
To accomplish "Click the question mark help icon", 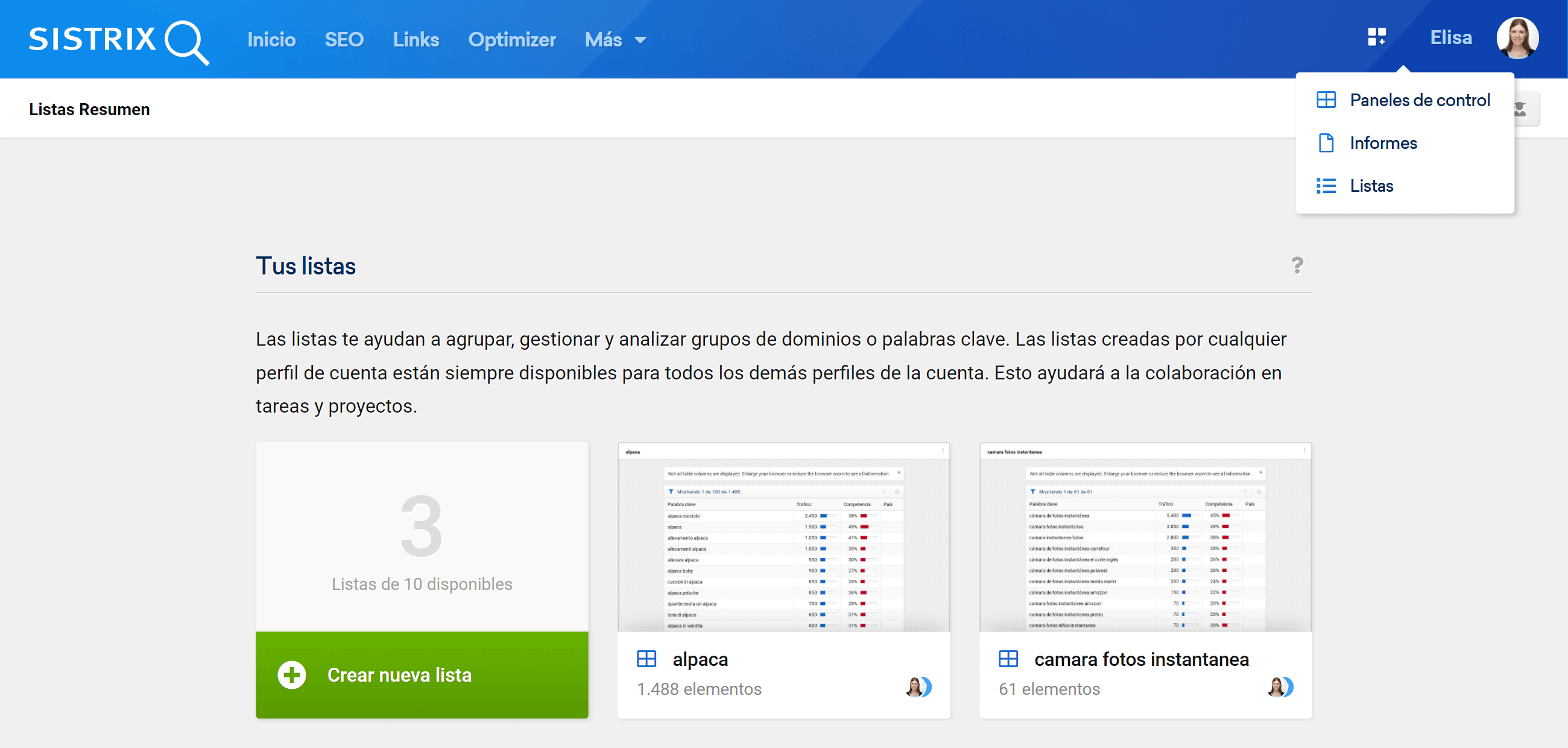I will click(1297, 265).
